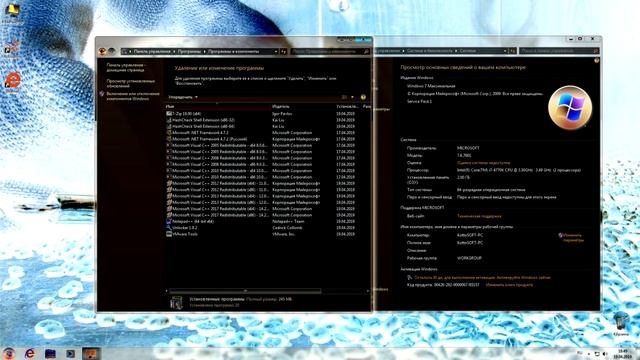
Task: Click Windows logo in System window
Action: coord(570,107)
